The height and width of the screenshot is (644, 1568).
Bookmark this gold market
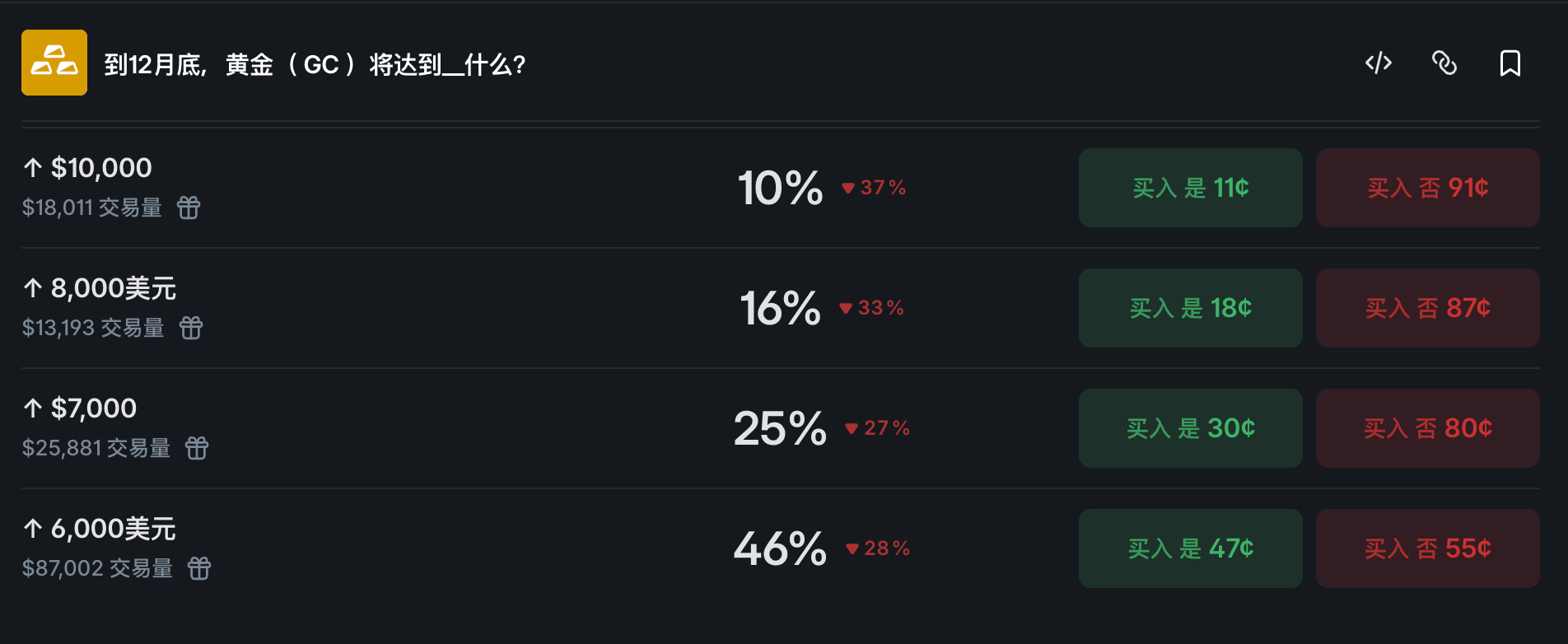tap(1510, 63)
